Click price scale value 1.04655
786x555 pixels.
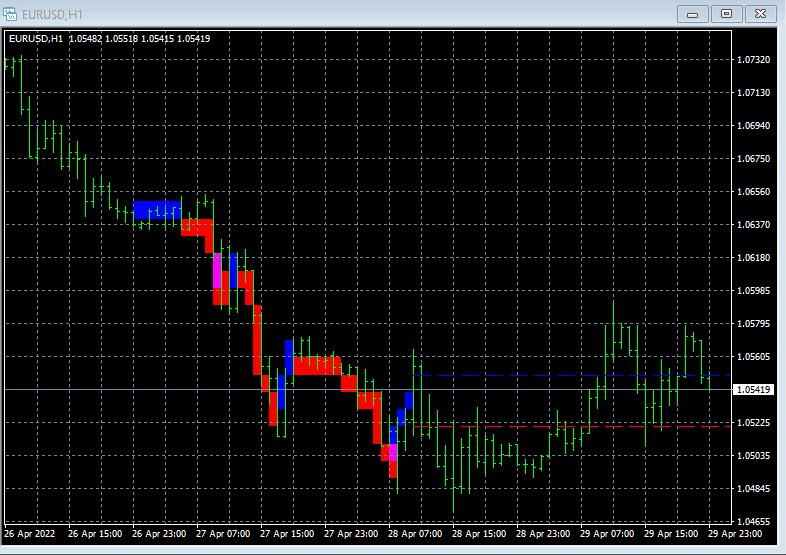coord(753,521)
